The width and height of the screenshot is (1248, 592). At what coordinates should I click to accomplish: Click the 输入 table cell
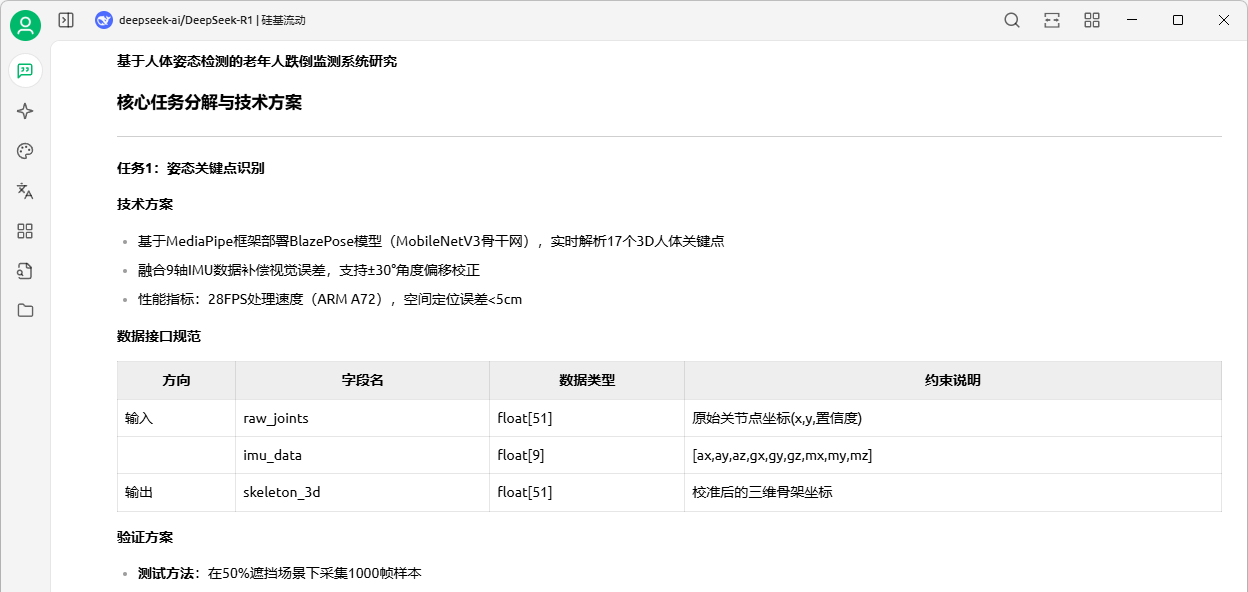[x=176, y=418]
